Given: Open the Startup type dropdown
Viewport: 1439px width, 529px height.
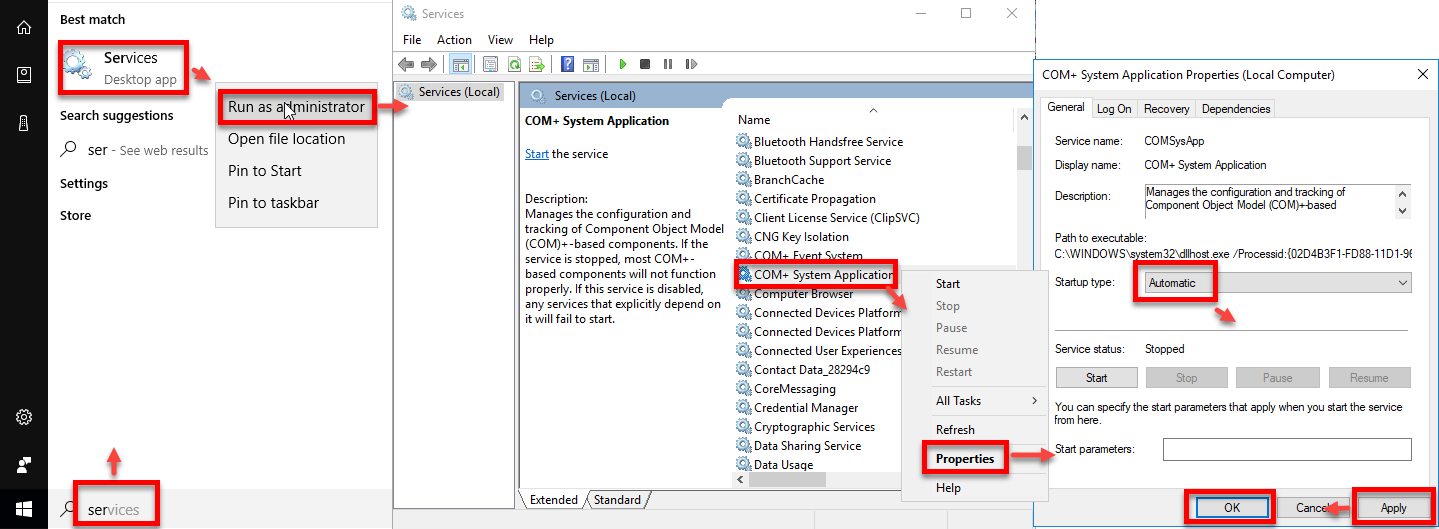Looking at the screenshot, I should [x=1277, y=283].
